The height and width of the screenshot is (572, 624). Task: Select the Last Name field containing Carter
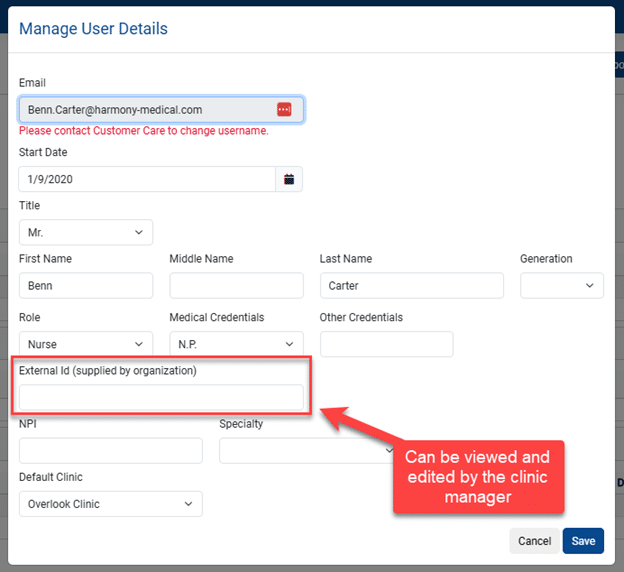tap(412, 285)
